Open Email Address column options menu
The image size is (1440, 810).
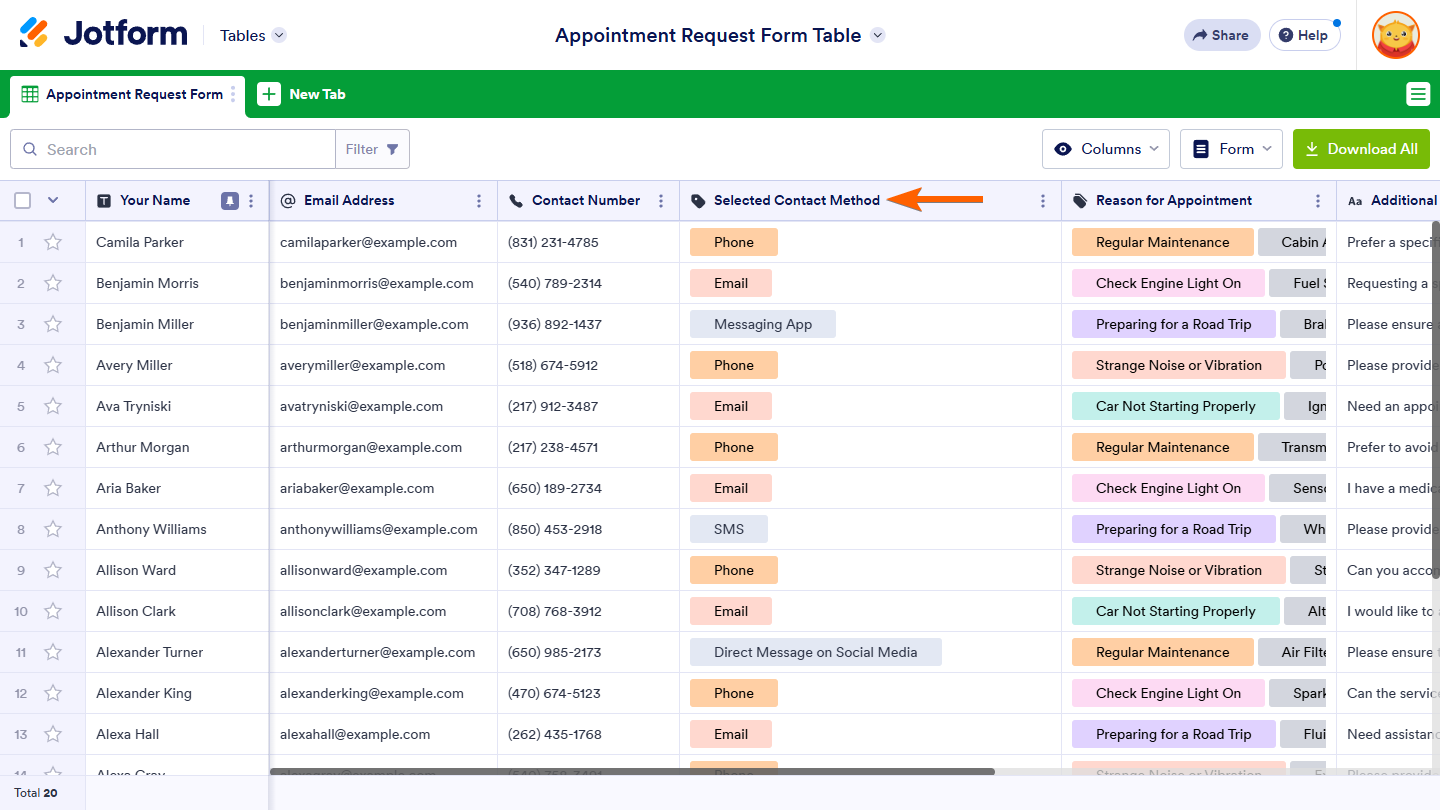click(479, 200)
